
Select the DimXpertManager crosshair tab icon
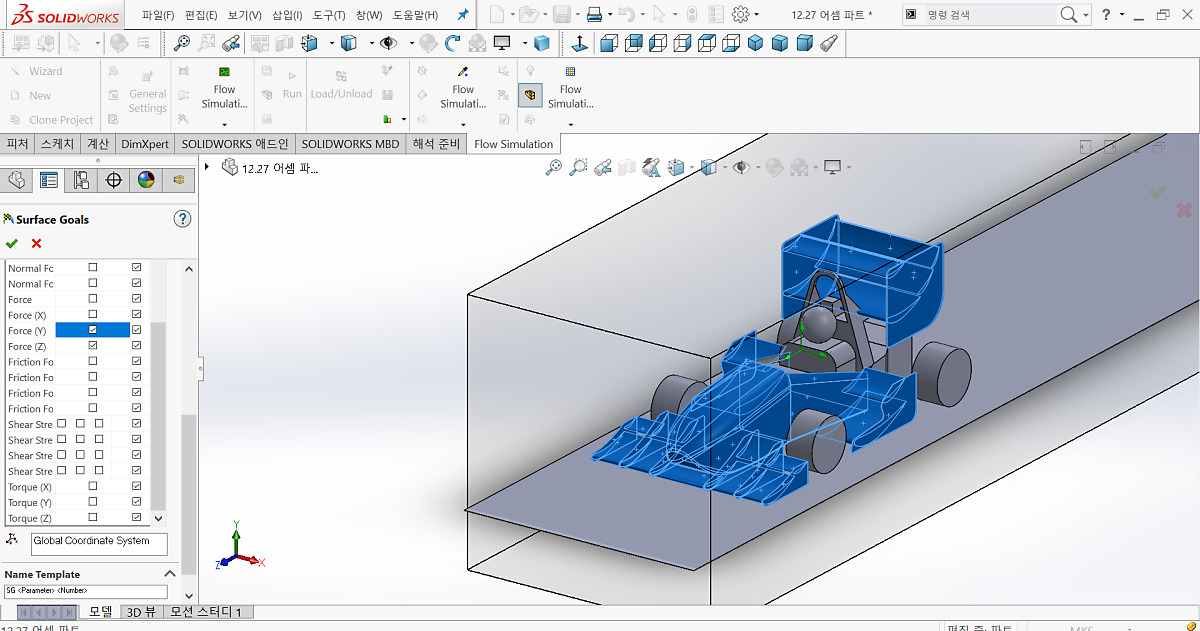click(x=114, y=180)
